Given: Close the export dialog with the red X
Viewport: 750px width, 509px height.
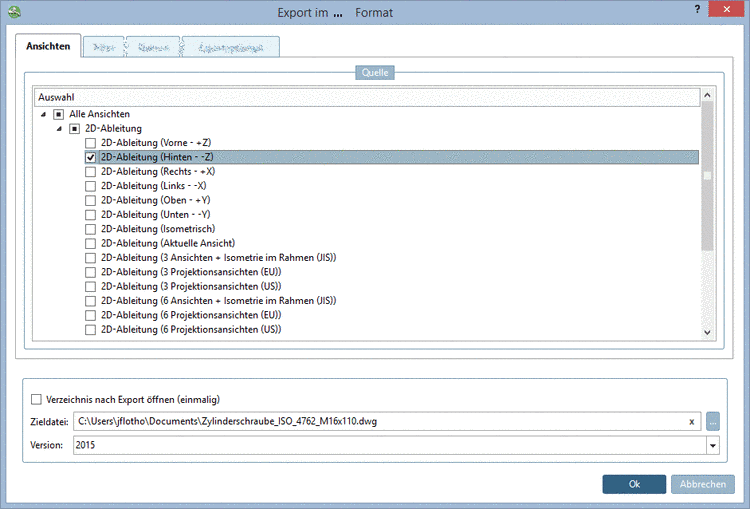Looking at the screenshot, I should click(726, 9).
